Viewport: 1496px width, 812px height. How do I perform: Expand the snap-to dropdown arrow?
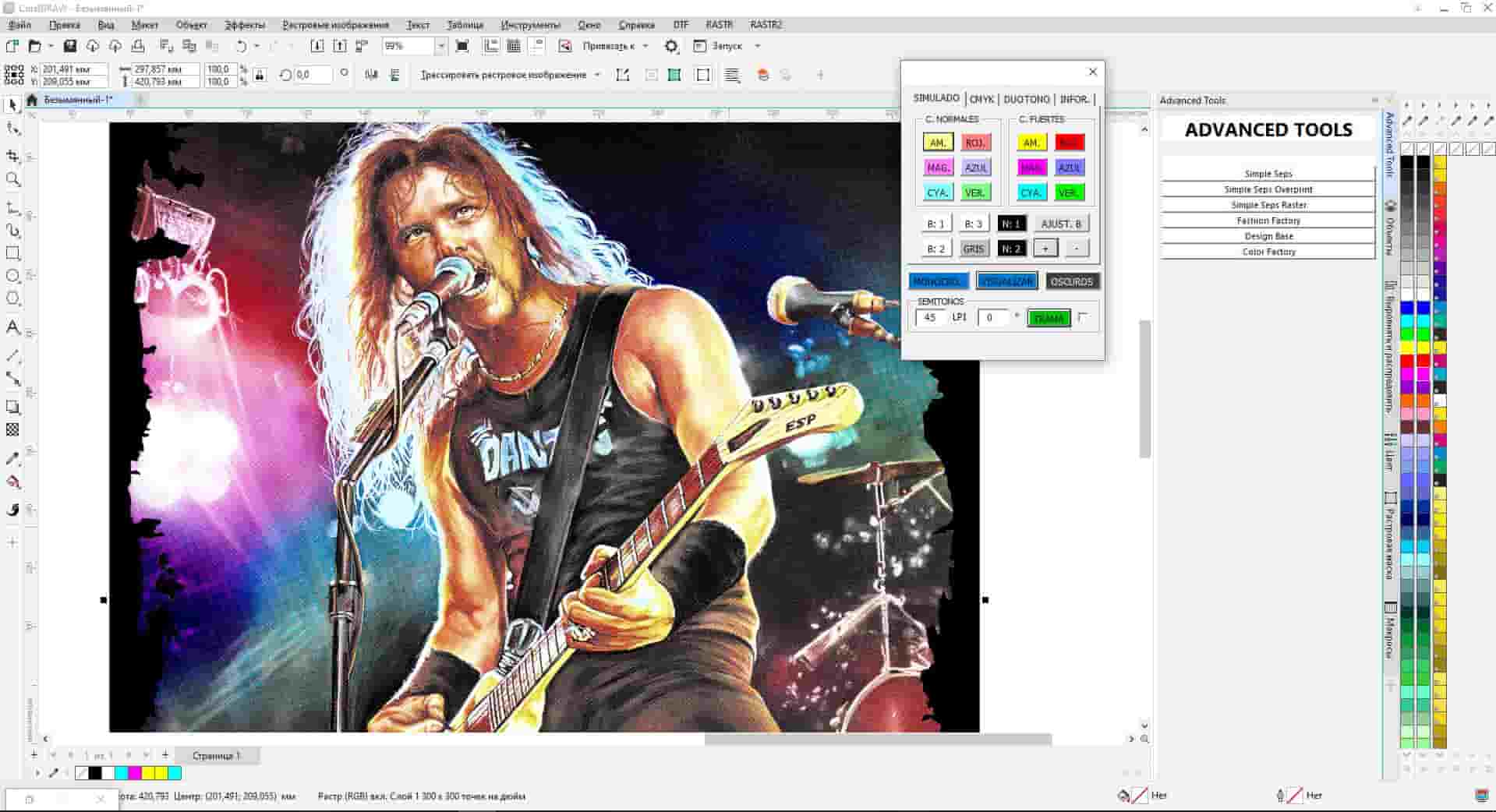click(x=645, y=46)
